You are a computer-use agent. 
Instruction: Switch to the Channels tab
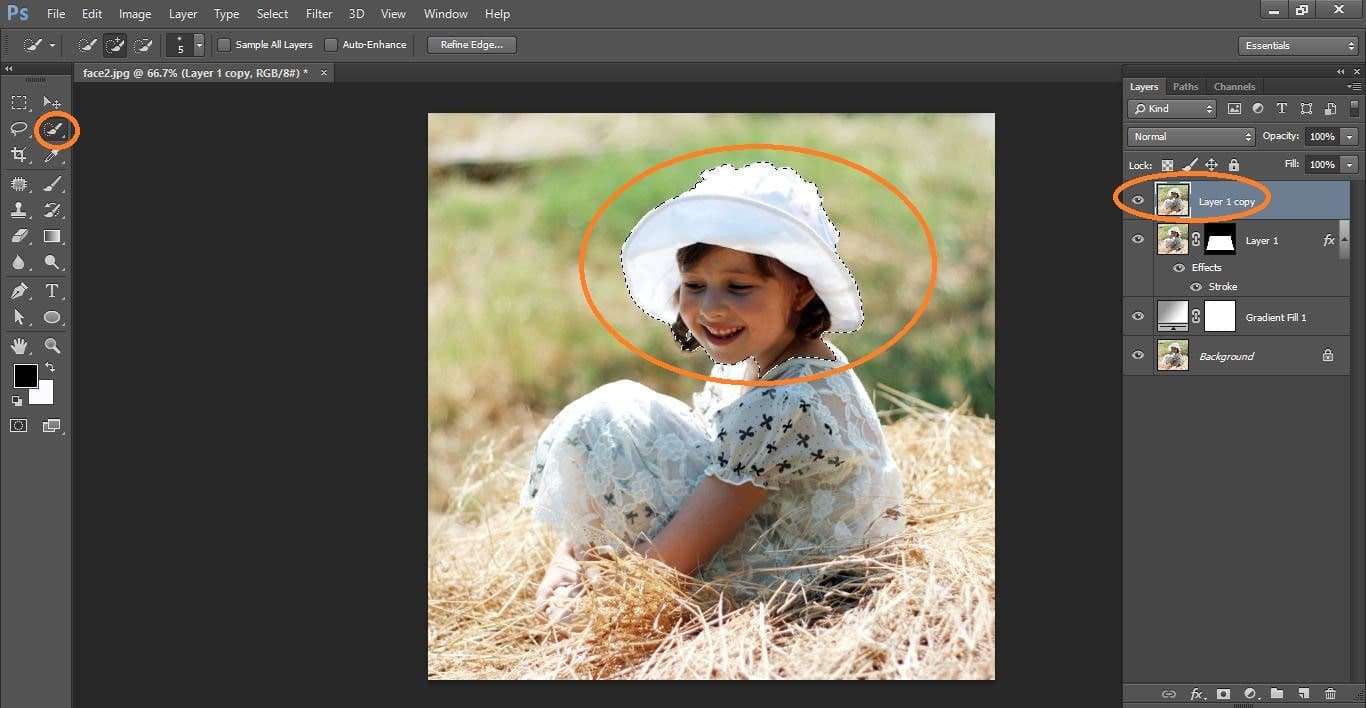coord(1234,87)
